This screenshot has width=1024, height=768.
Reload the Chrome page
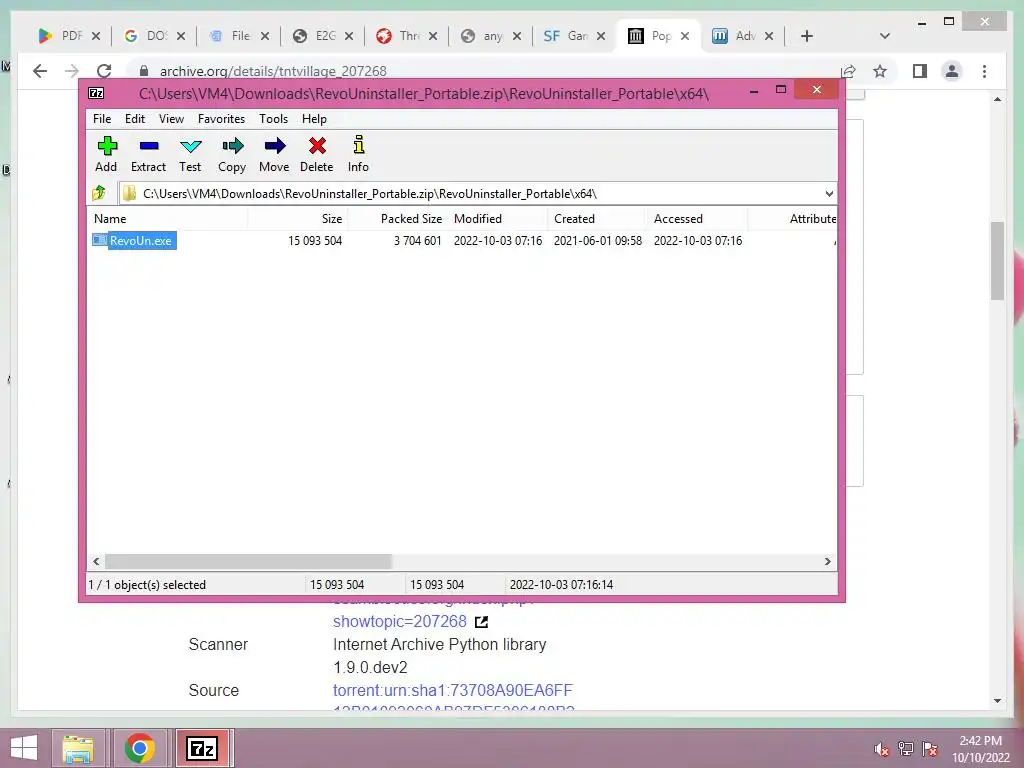[x=104, y=71]
